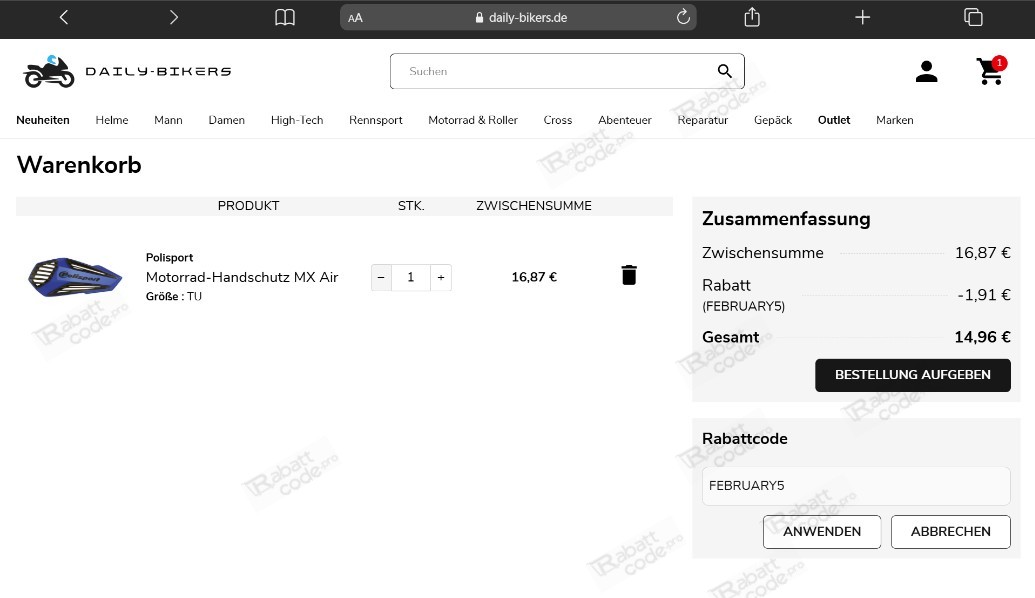Apply the FEBRUARY5 code via ANWENDEN

click(821, 531)
